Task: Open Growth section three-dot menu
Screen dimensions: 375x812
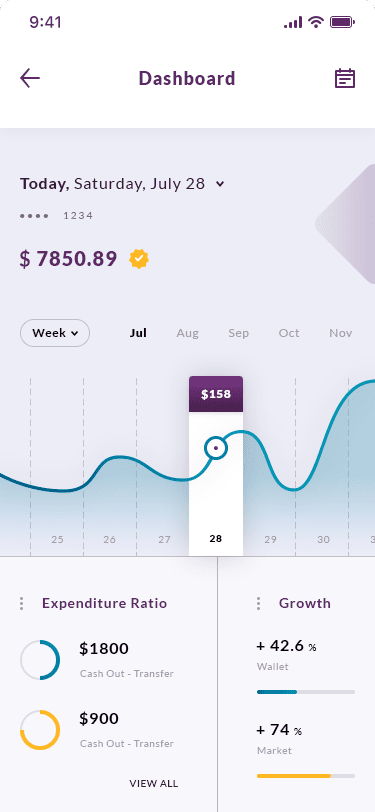Action: (x=258, y=603)
